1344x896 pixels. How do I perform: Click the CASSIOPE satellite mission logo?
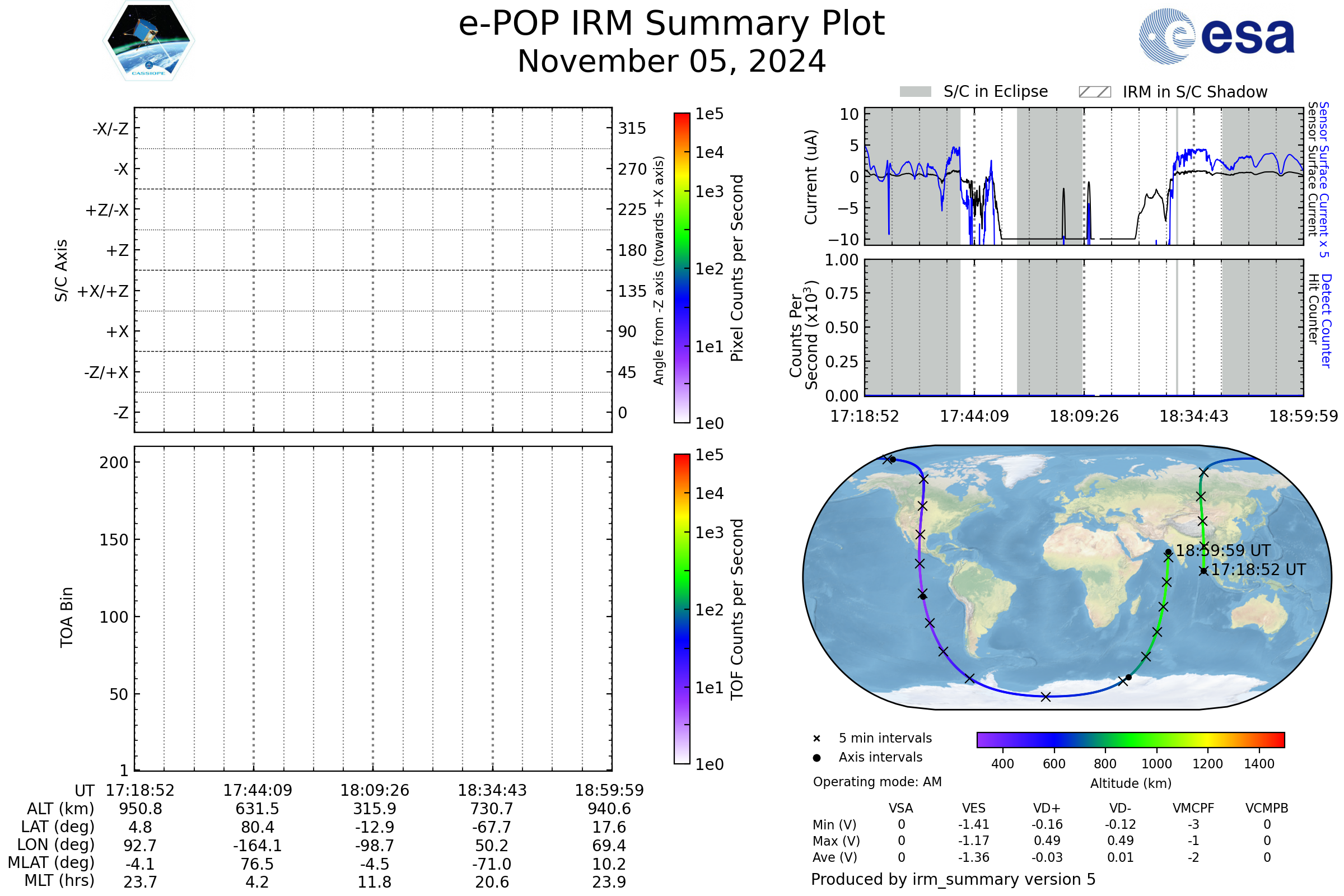coord(148,41)
